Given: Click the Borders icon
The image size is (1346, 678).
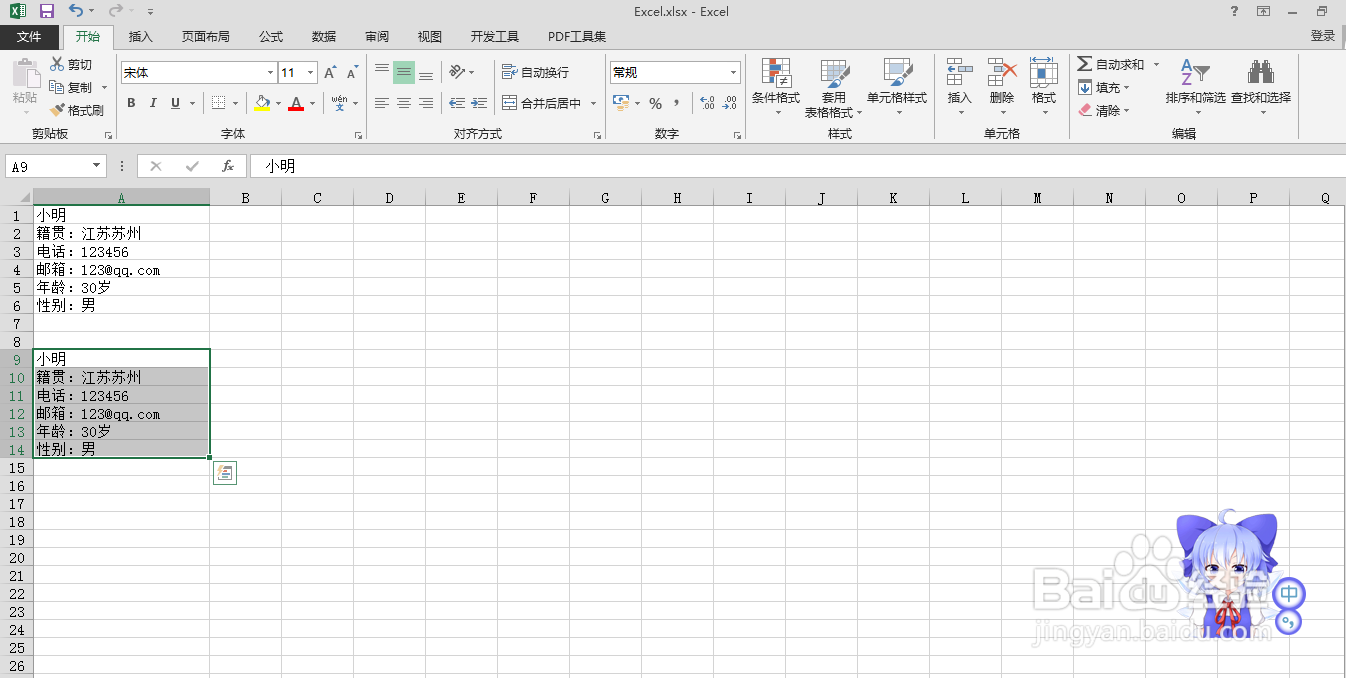Looking at the screenshot, I should pos(219,103).
